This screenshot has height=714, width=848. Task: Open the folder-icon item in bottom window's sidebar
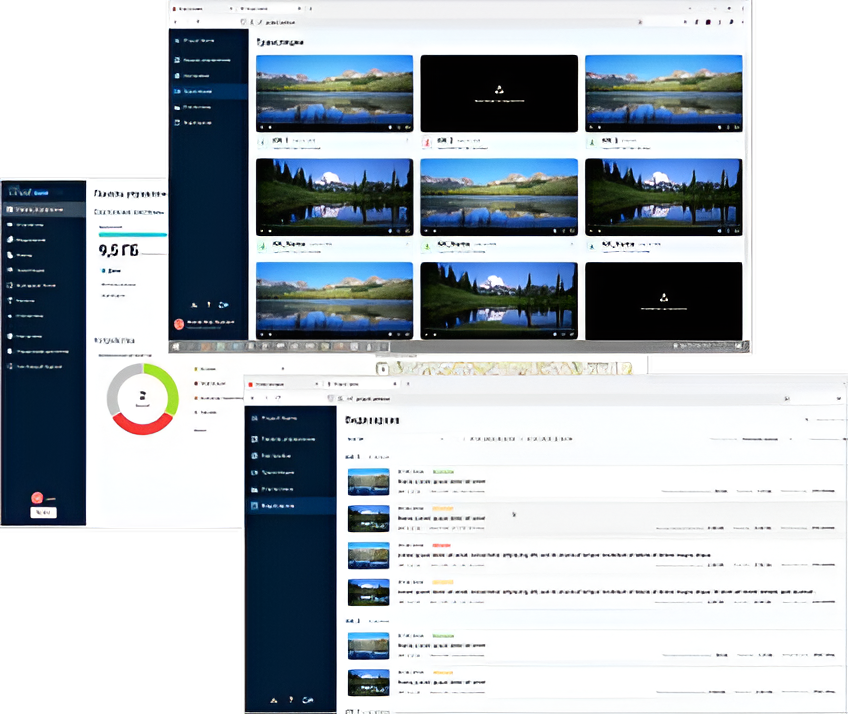coord(290,489)
